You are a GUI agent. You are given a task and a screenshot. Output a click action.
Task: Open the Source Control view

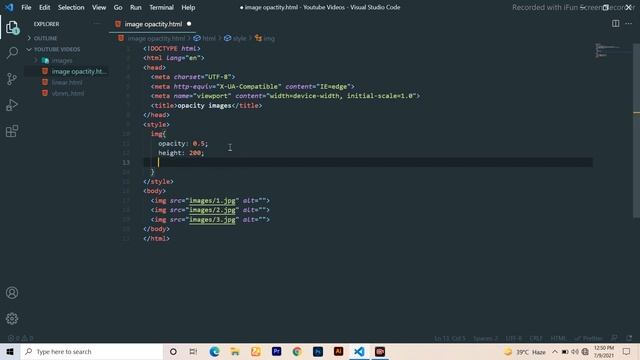[x=12, y=79]
